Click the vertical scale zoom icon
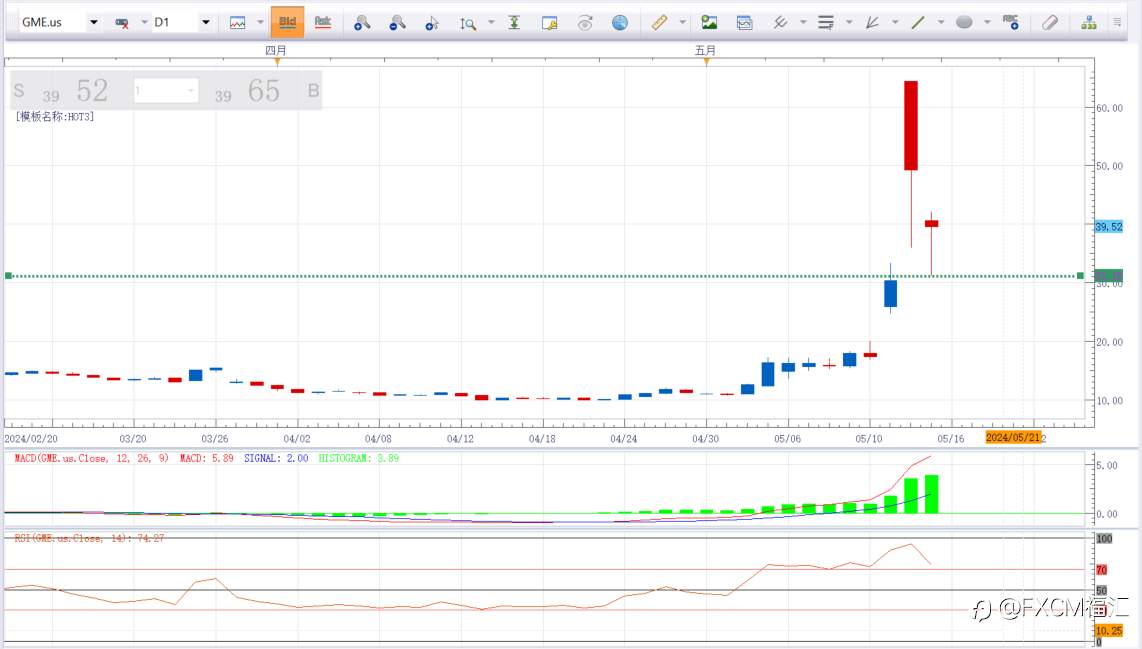This screenshot has width=1142, height=649. tap(468, 23)
